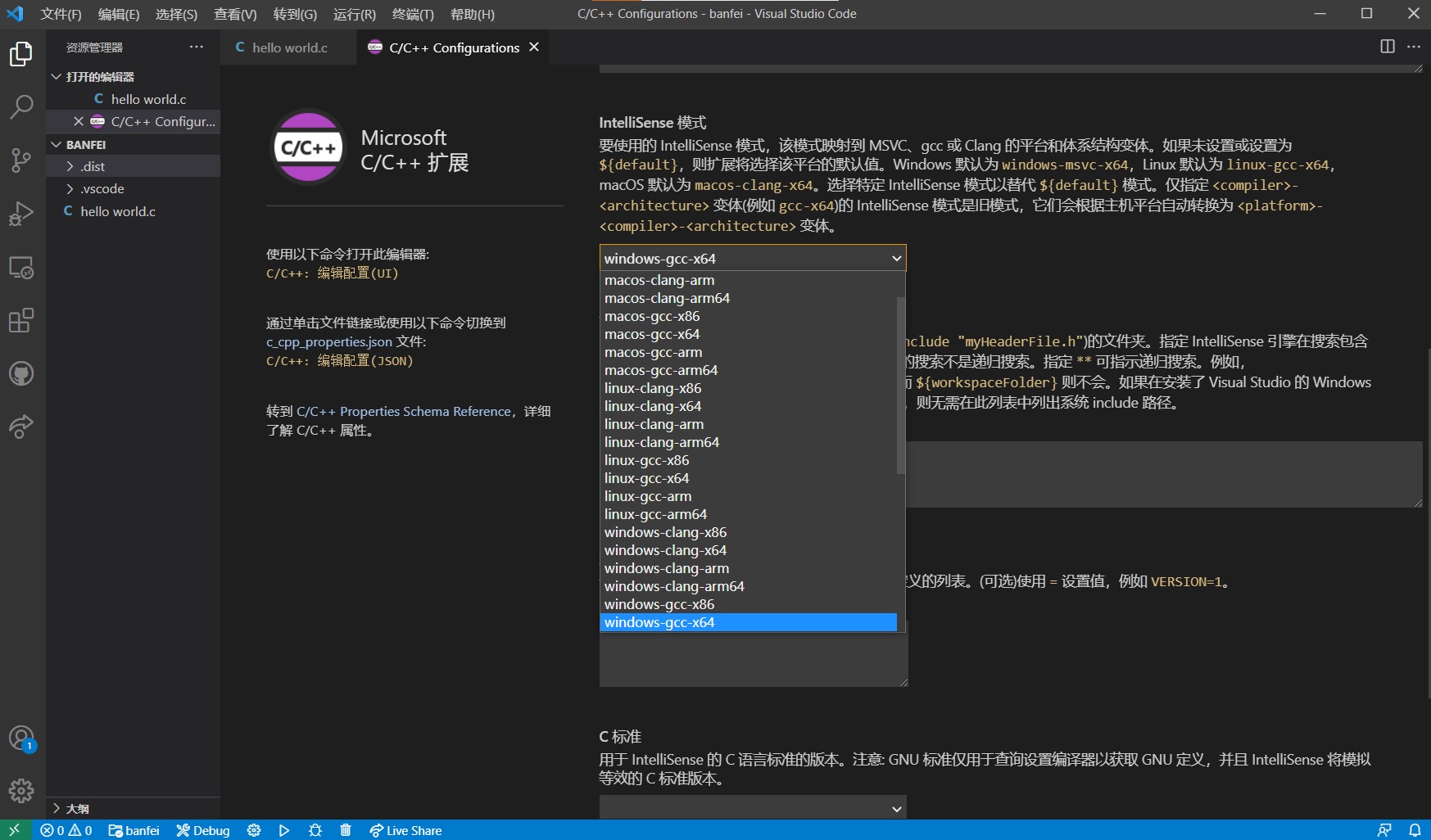Image resolution: width=1431 pixels, height=840 pixels.
Task: Open C/C++ Properties Schema Reference link
Action: coord(404,411)
